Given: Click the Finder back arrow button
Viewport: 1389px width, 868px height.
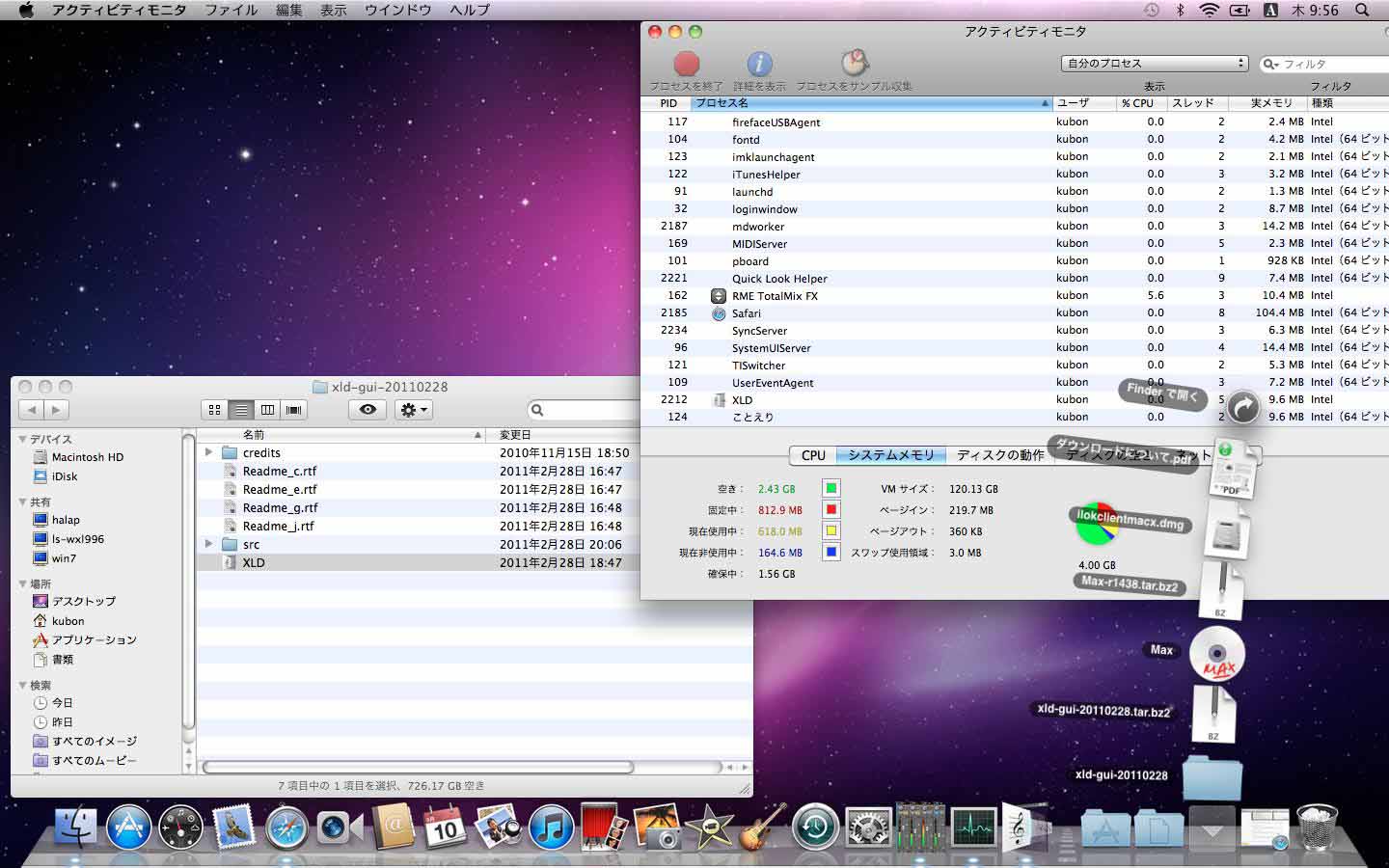Looking at the screenshot, I should point(31,410).
